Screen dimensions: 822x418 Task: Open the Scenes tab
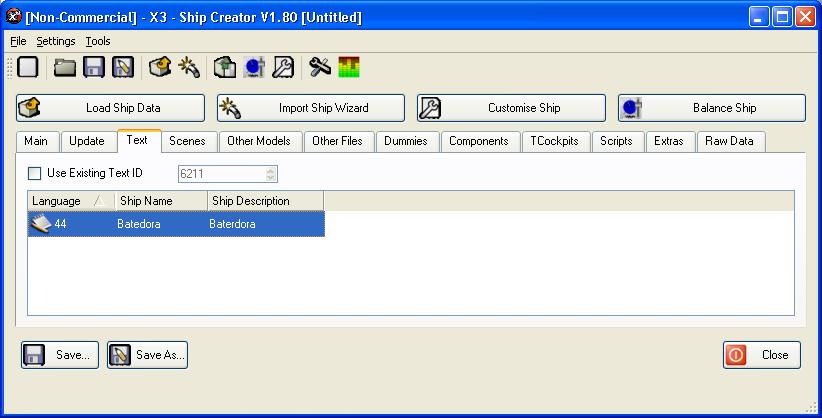(x=187, y=141)
